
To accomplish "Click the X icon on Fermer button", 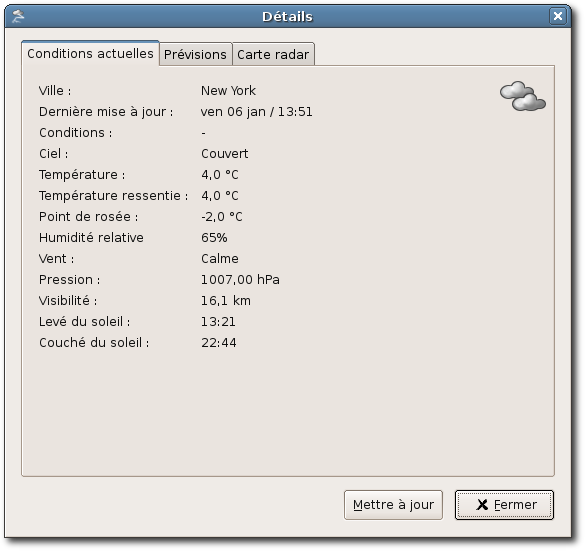I will tap(482, 505).
